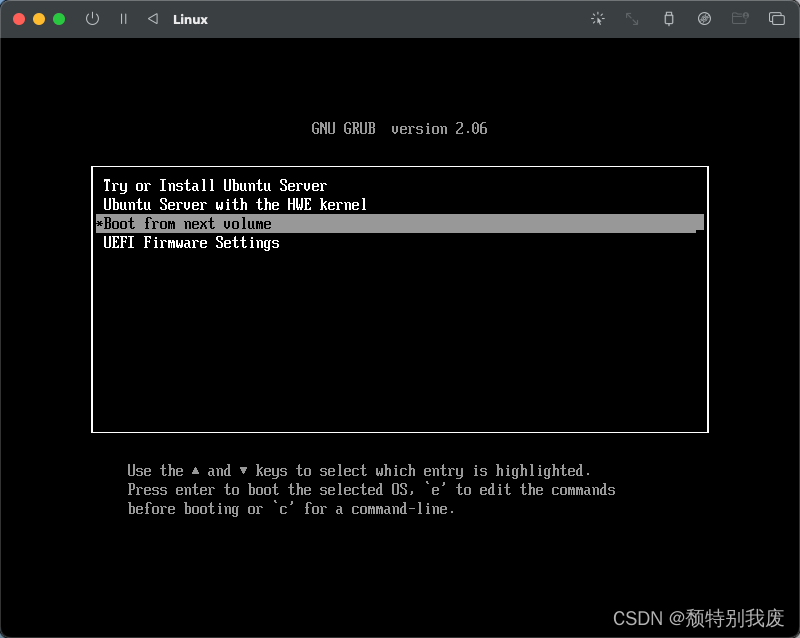Click 'GNU GRUB version 2.06' header text

click(x=399, y=129)
